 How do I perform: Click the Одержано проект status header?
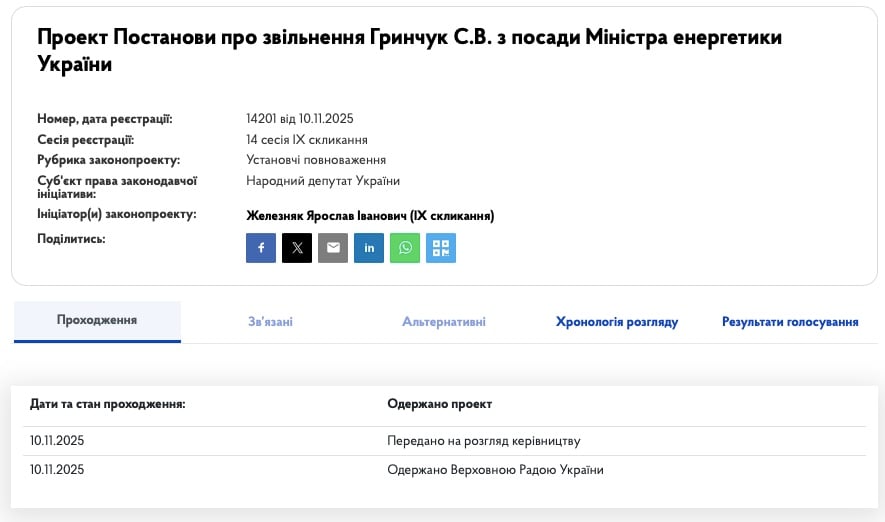tap(440, 404)
